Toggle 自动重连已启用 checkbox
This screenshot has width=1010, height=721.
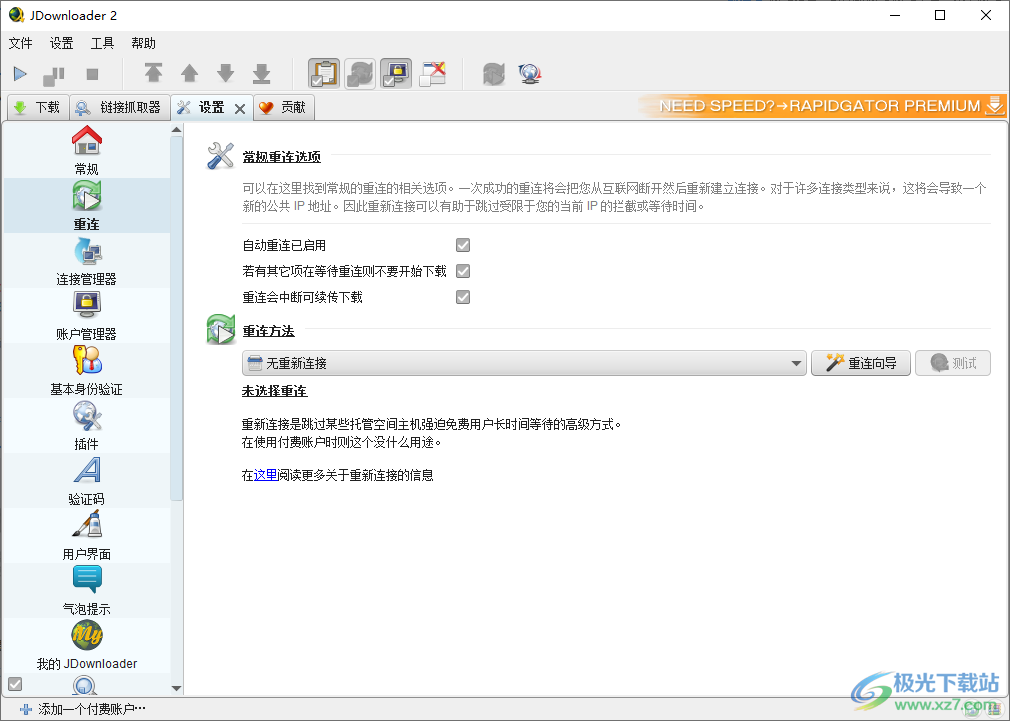[x=462, y=245]
